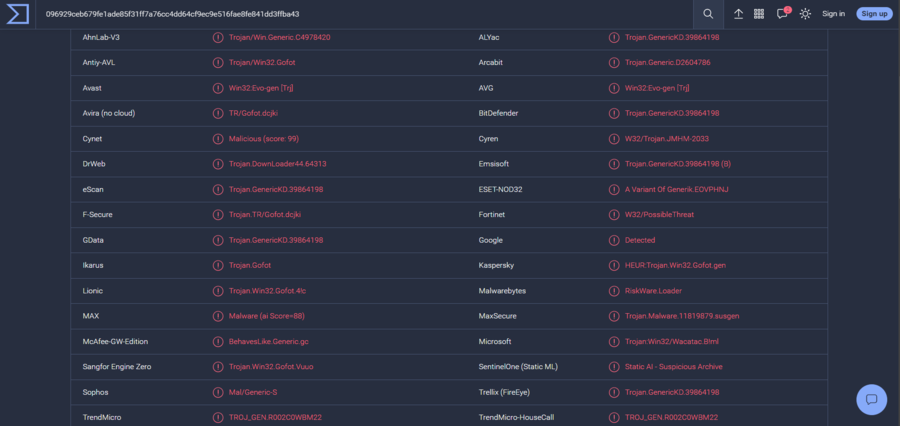Screen dimensions: 900x426
Task: Click the Cynet alert icon
Action: pos(218,139)
